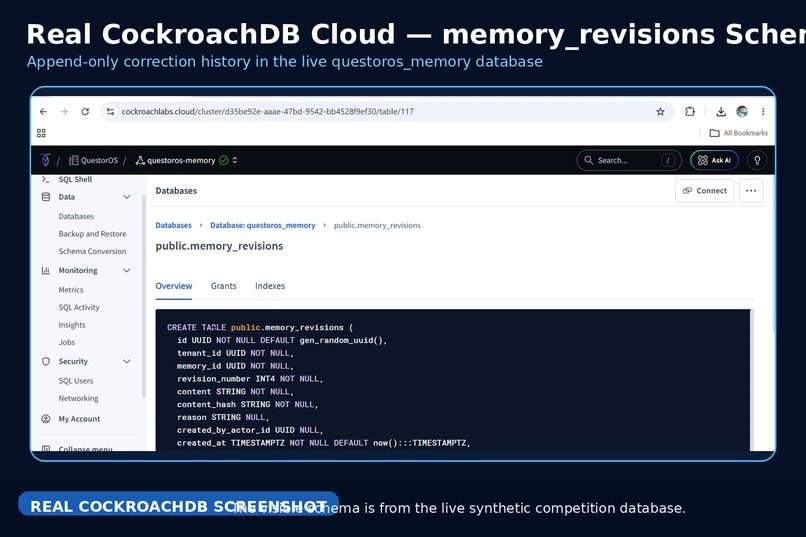Open the questoros-memory cluster selector

coord(187,160)
